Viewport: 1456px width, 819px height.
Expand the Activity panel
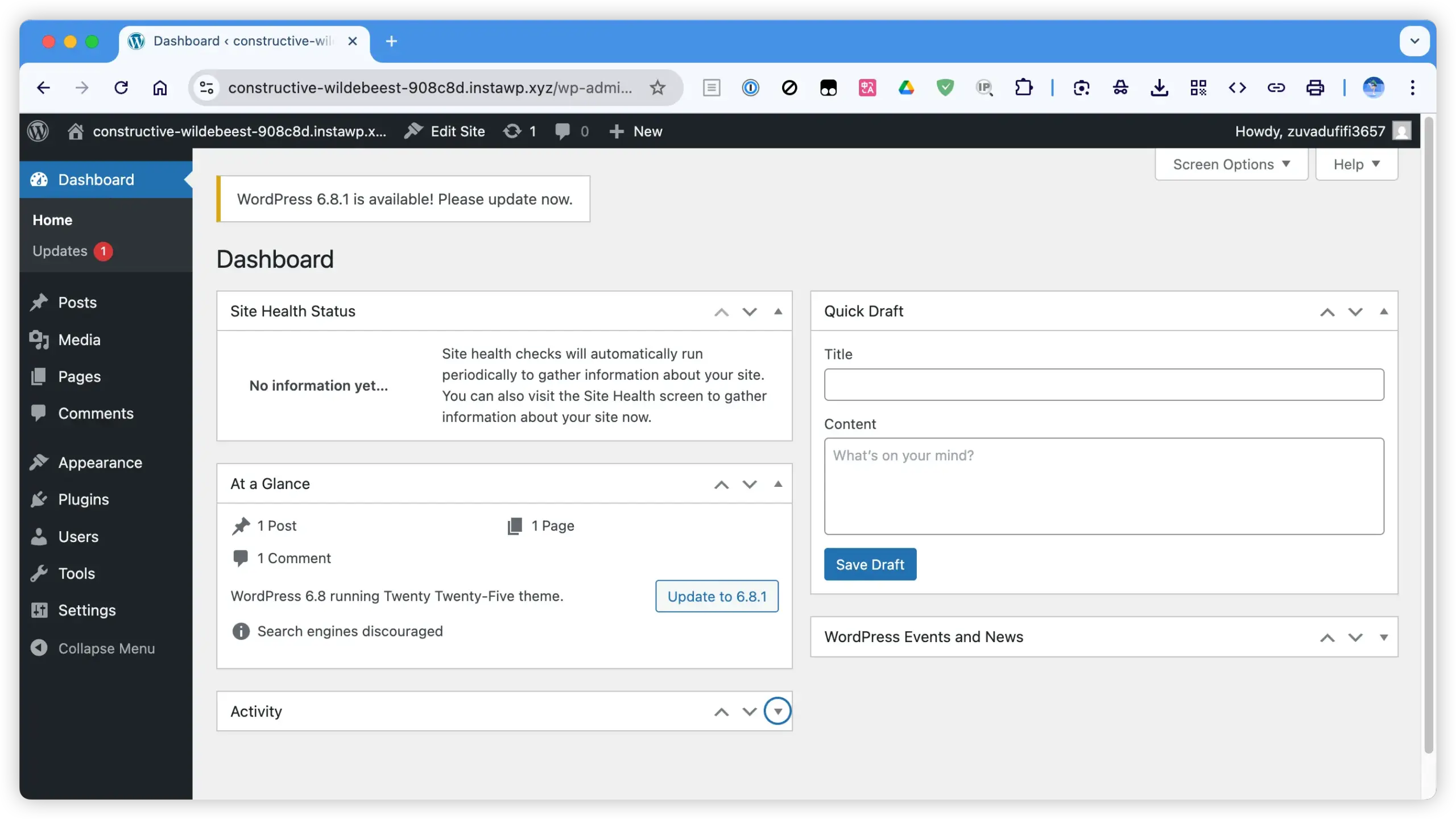pos(777,711)
